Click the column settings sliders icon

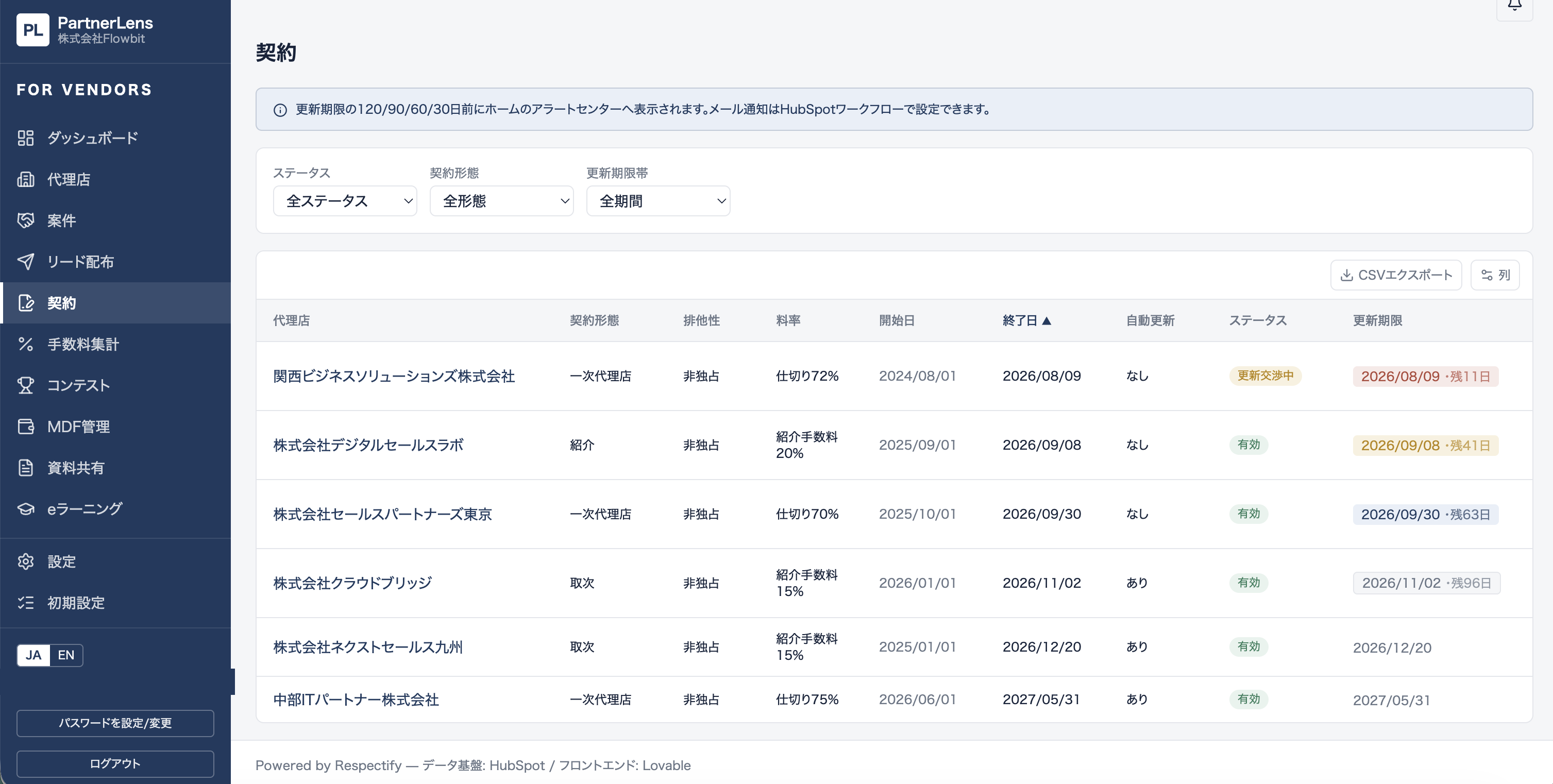click(x=1487, y=276)
